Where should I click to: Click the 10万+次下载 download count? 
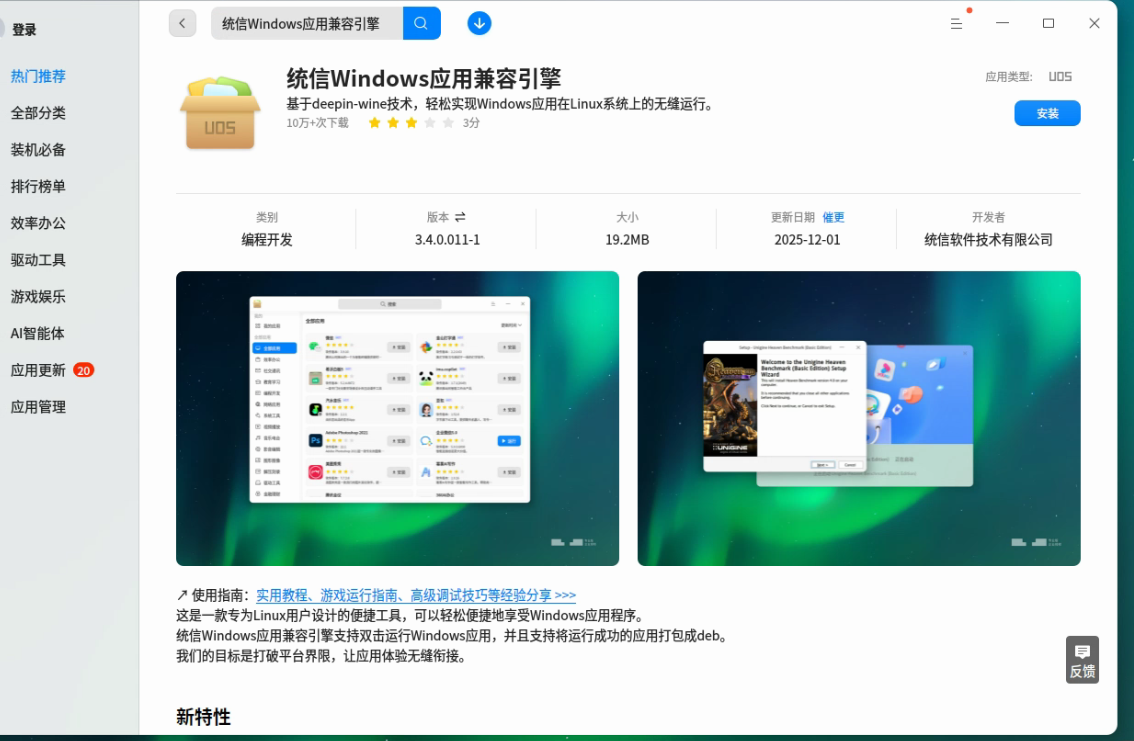317,123
